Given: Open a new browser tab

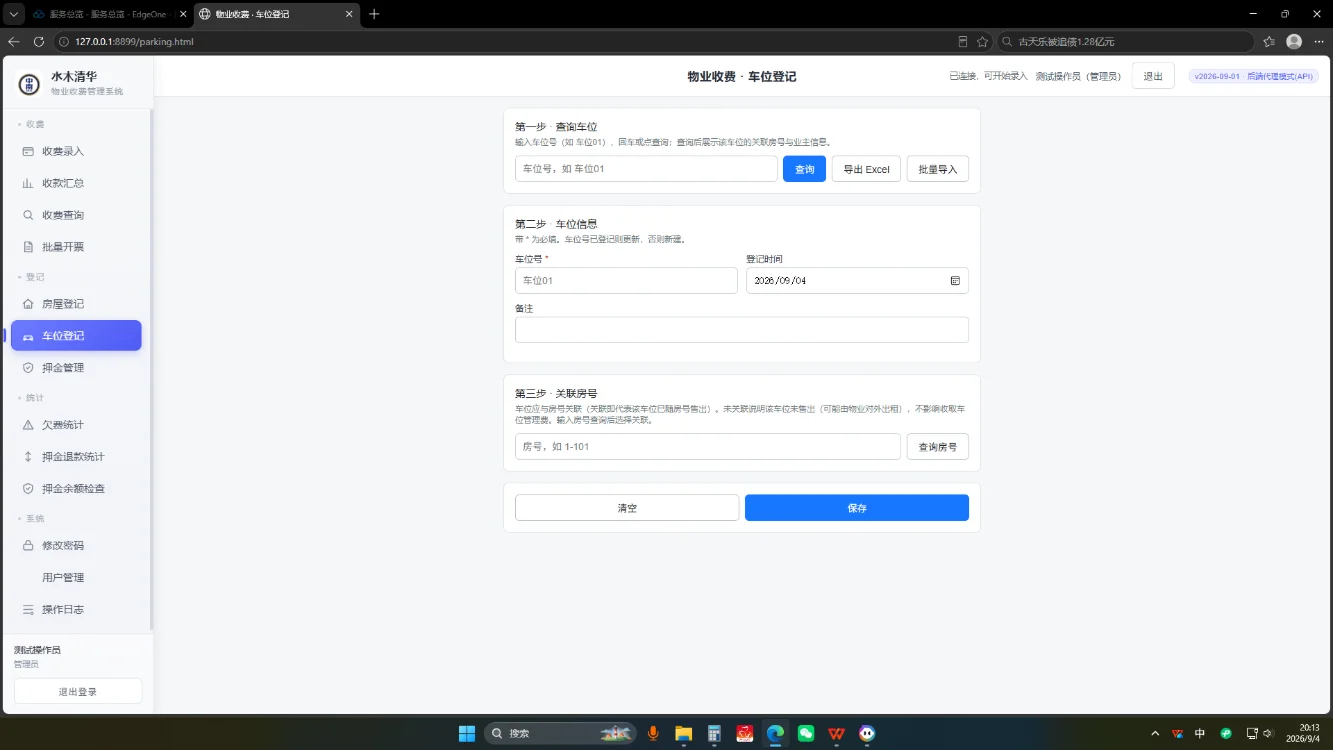Looking at the screenshot, I should pyautogui.click(x=374, y=14).
